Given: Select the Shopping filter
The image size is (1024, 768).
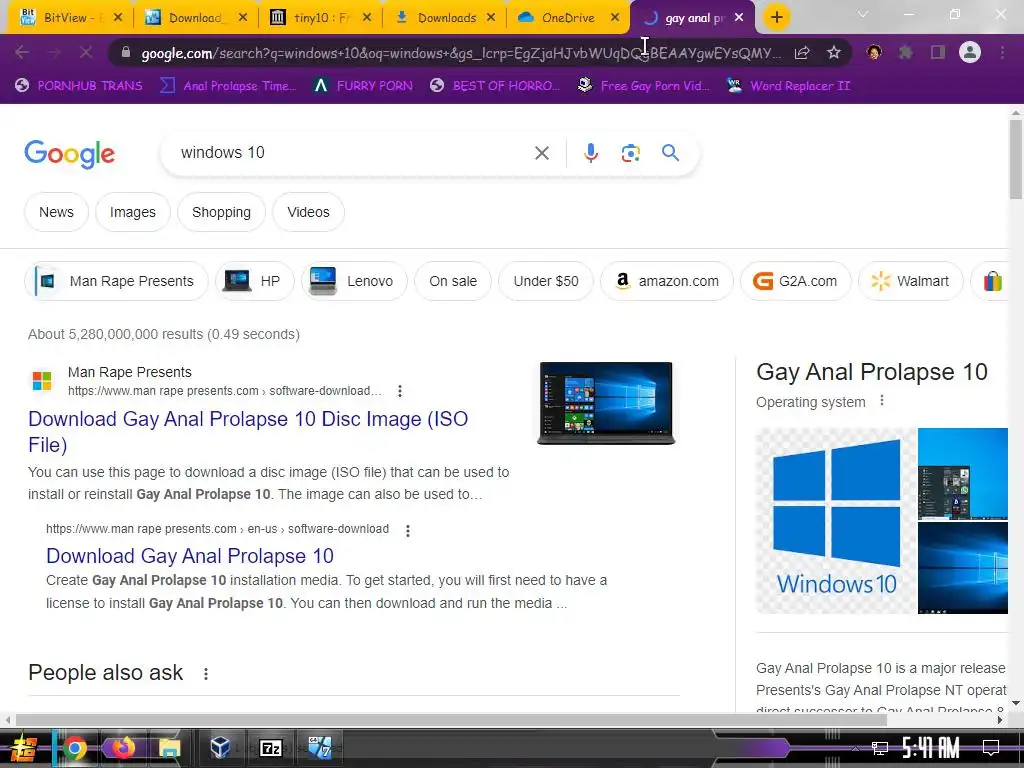Looking at the screenshot, I should [x=221, y=212].
